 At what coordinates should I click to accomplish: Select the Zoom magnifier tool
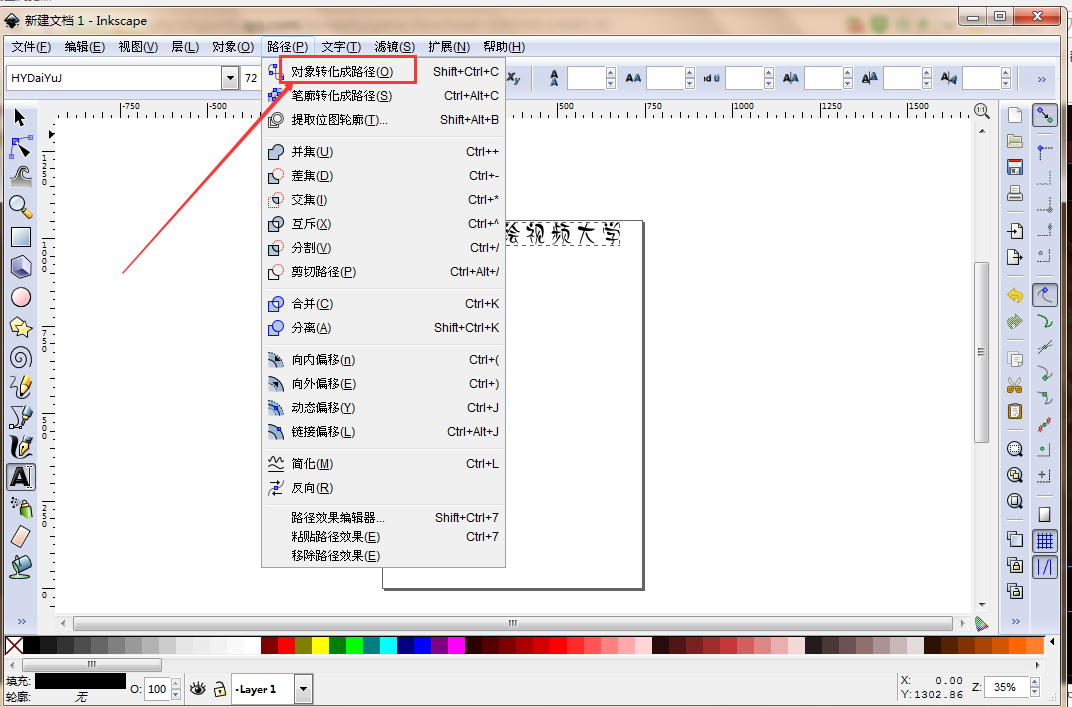pyautogui.click(x=20, y=207)
